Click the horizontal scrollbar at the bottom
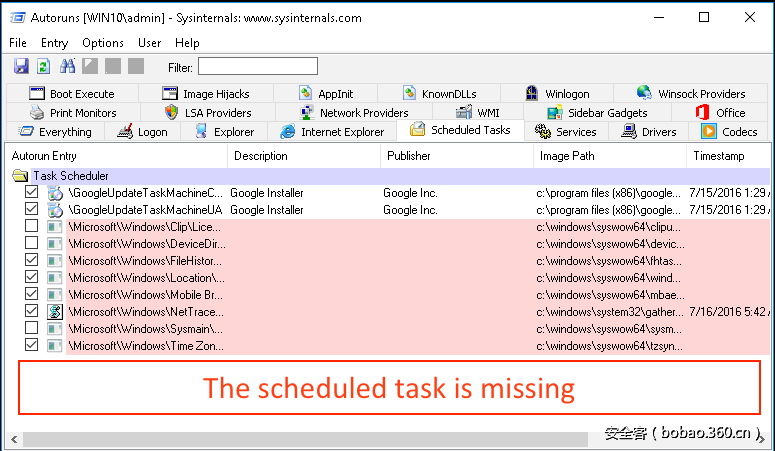Viewport: 775px width, 451px height. point(300,438)
